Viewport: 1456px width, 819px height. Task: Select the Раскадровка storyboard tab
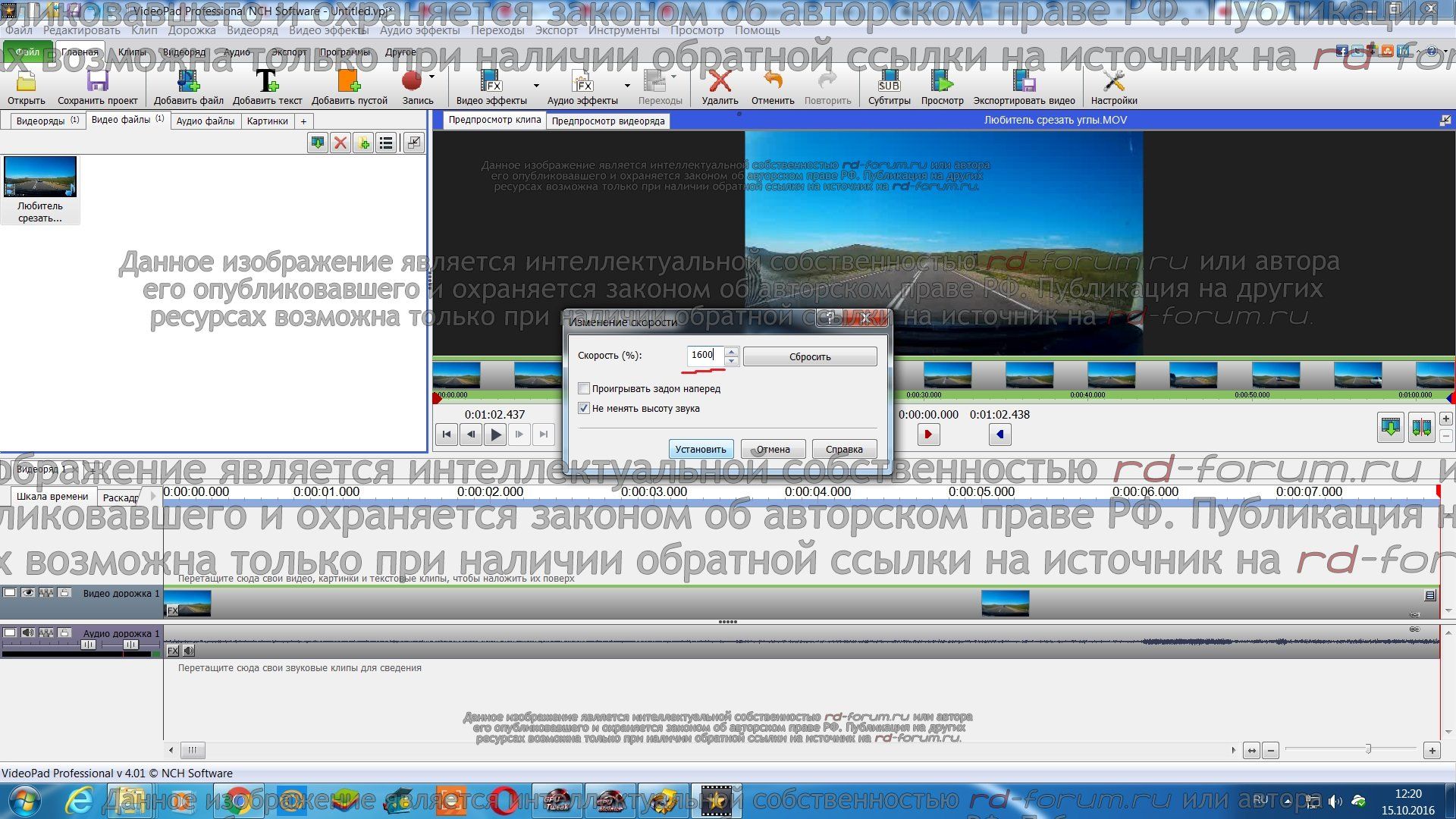pos(122,497)
